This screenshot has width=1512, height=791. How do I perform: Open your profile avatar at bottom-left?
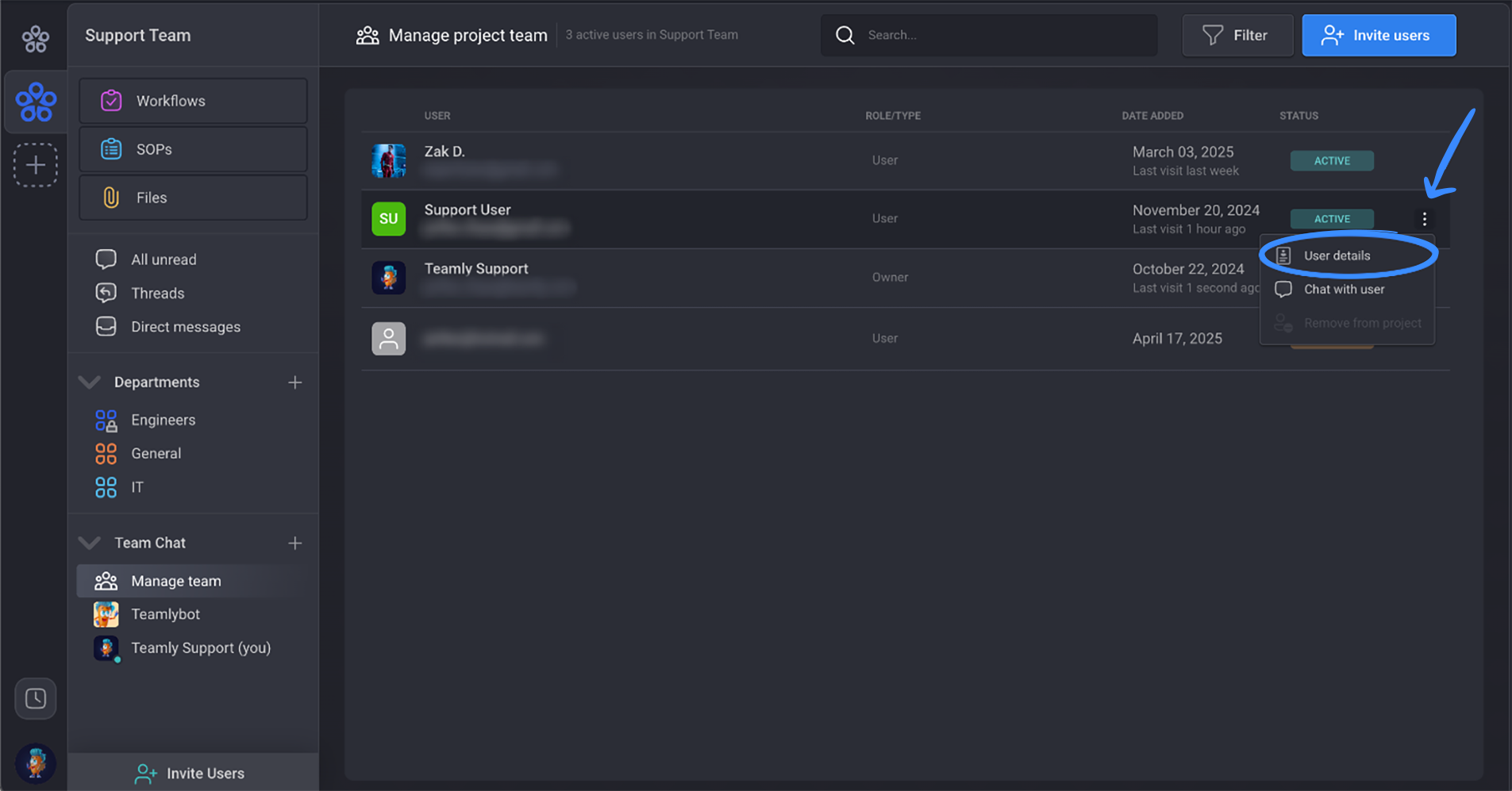(36, 763)
